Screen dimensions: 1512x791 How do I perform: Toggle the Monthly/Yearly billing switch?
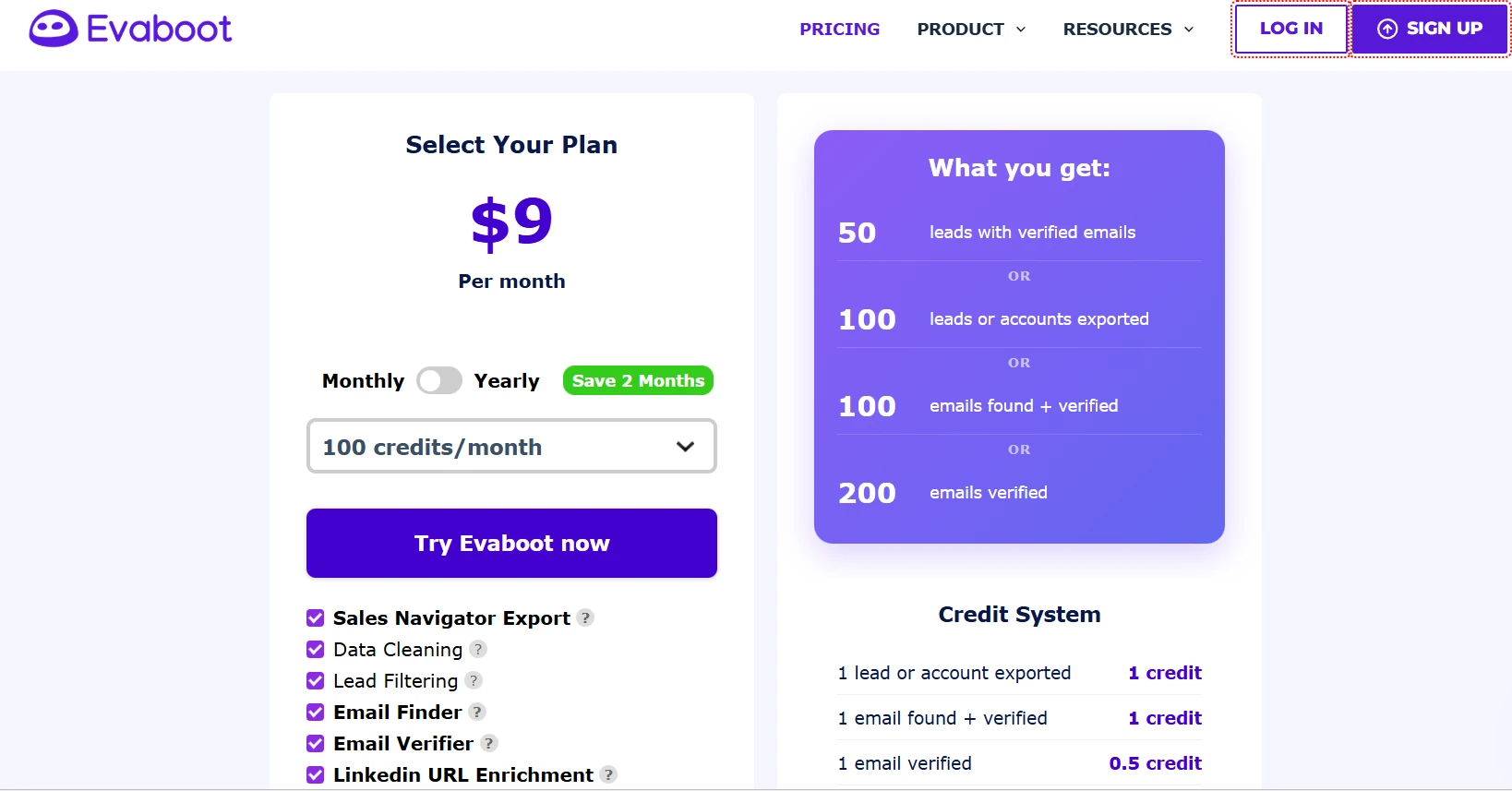point(439,380)
